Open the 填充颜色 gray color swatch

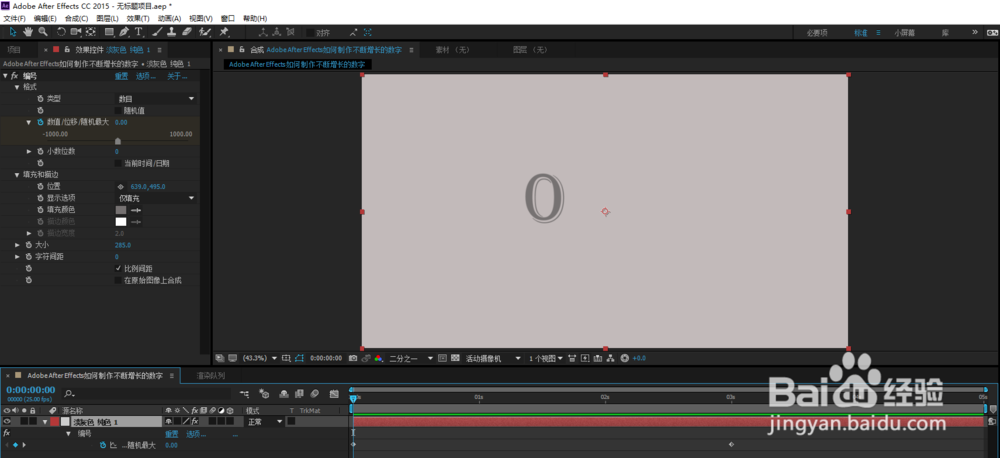click(x=121, y=210)
